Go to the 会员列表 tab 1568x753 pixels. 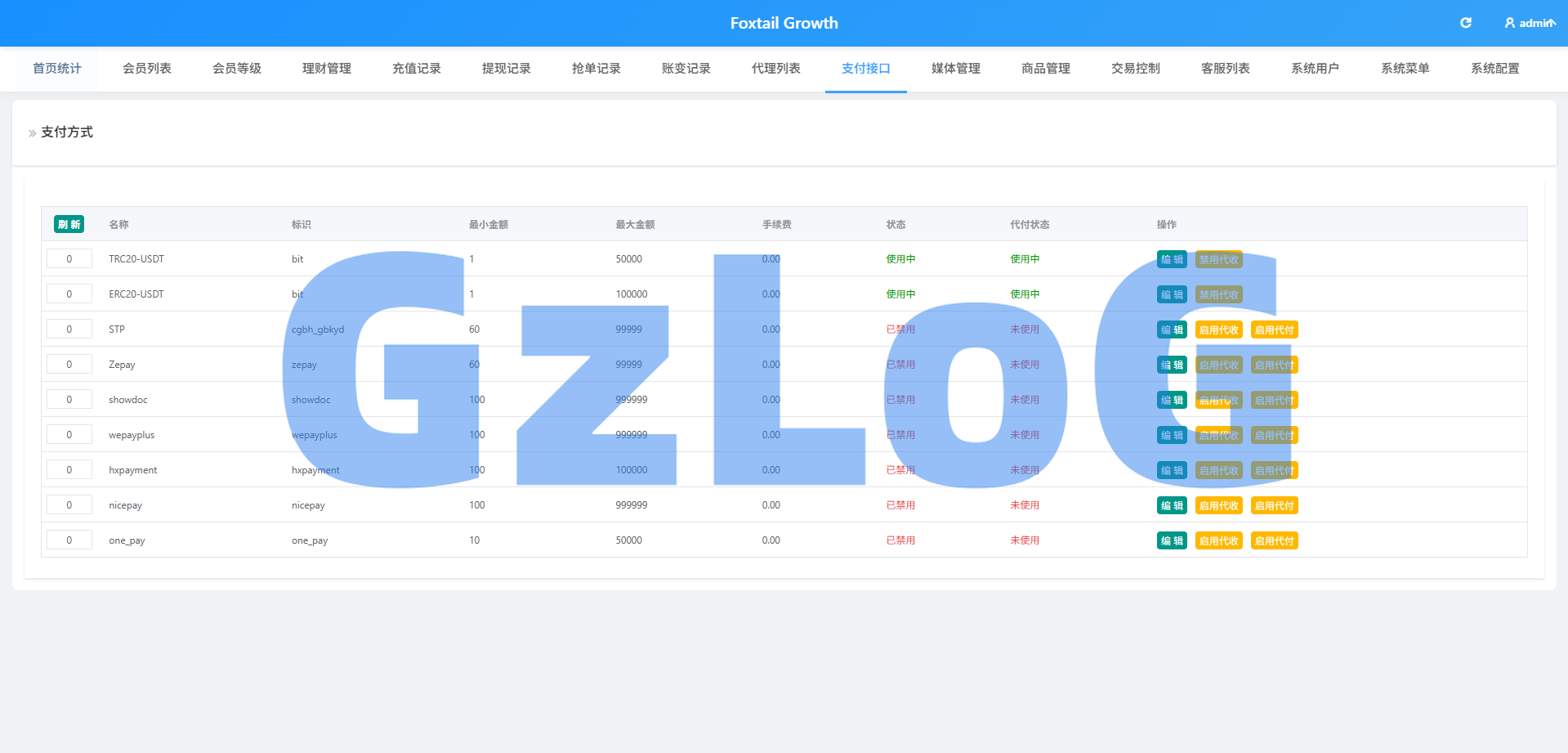tap(147, 69)
